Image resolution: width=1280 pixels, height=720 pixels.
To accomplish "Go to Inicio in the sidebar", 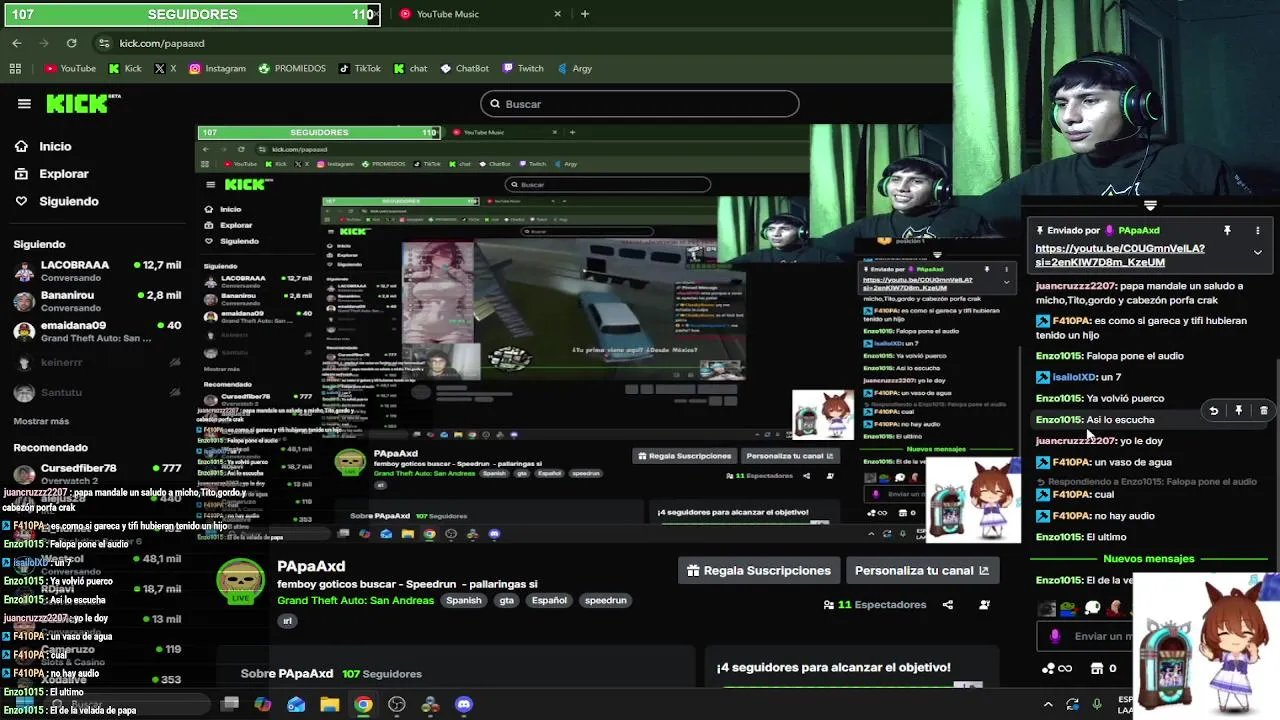I will pos(43,146).
